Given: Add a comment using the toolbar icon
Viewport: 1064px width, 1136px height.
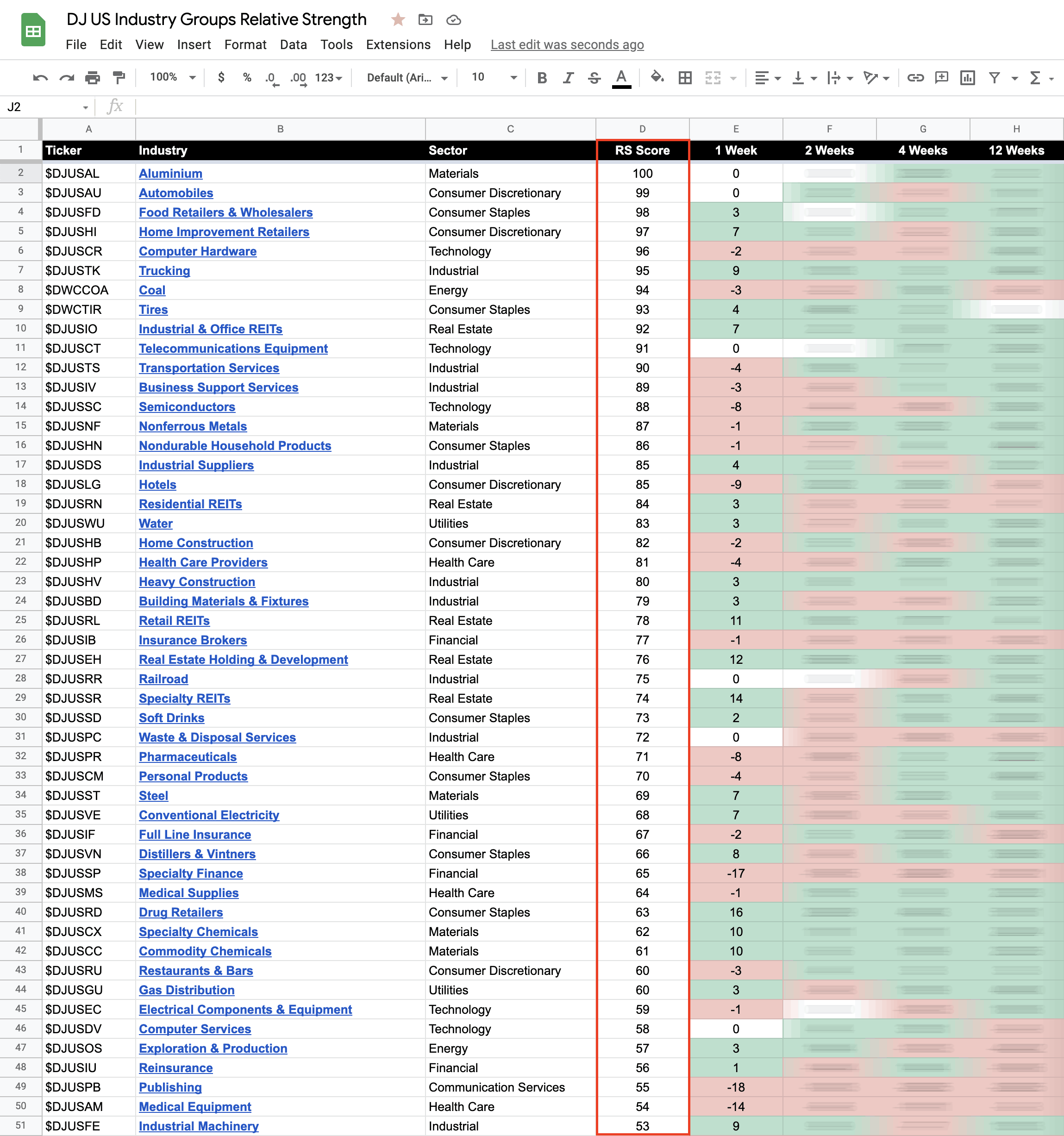Looking at the screenshot, I should coord(941,78).
